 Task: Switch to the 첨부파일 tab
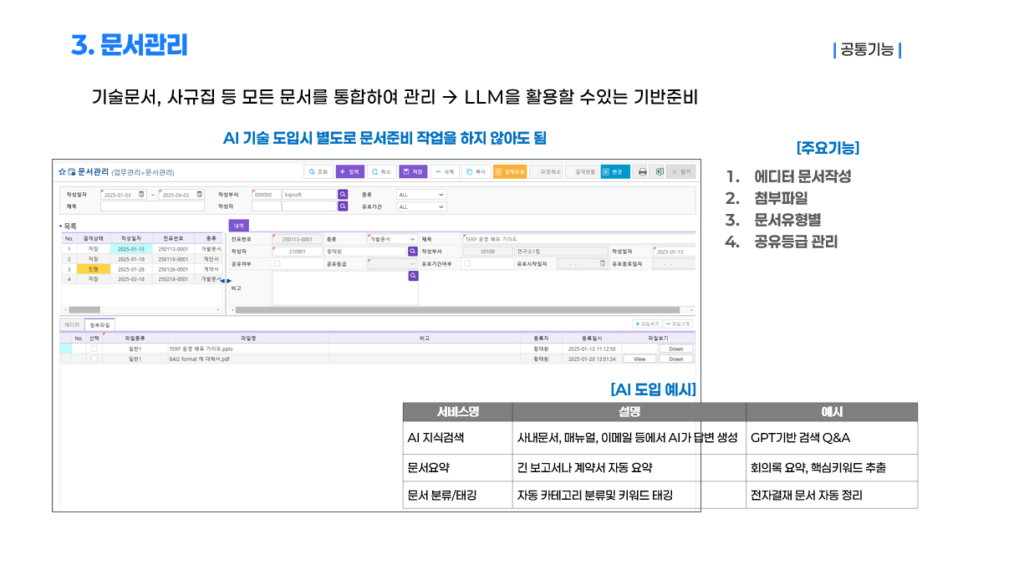pyautogui.click(x=100, y=325)
